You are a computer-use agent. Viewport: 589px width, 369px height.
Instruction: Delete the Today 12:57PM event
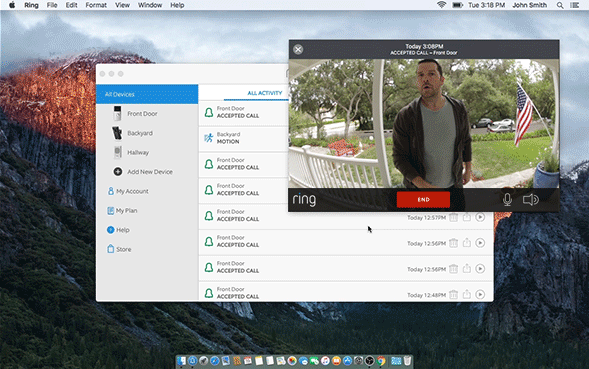453,217
